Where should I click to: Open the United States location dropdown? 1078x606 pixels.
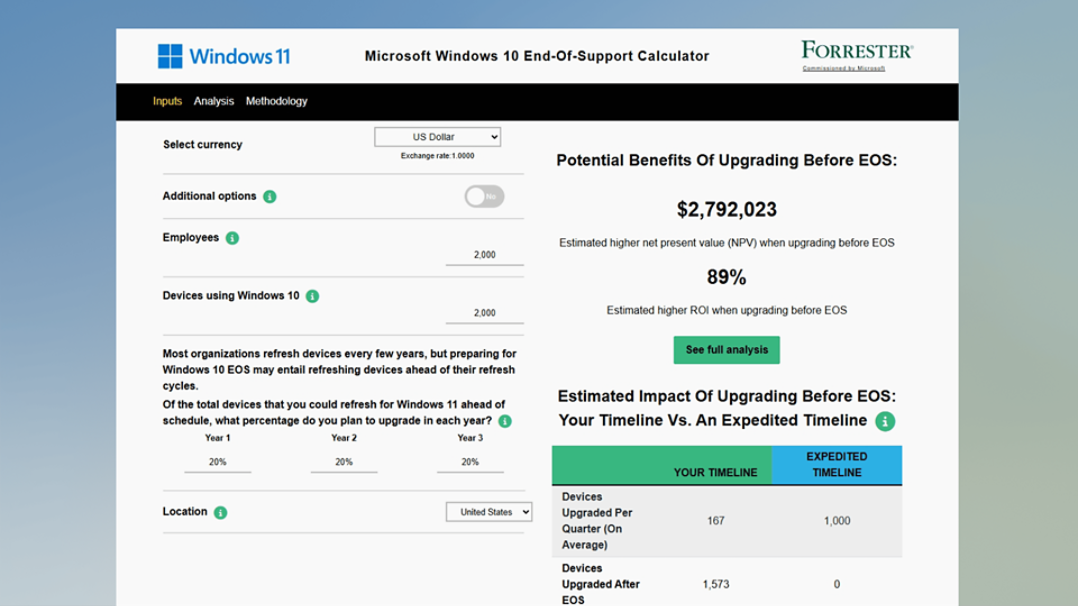pos(489,512)
